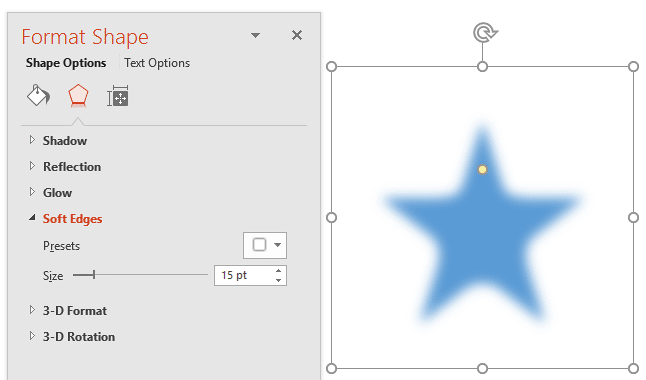This screenshot has height=380, width=646.
Task: Click the top-left selection handle
Action: (331, 66)
